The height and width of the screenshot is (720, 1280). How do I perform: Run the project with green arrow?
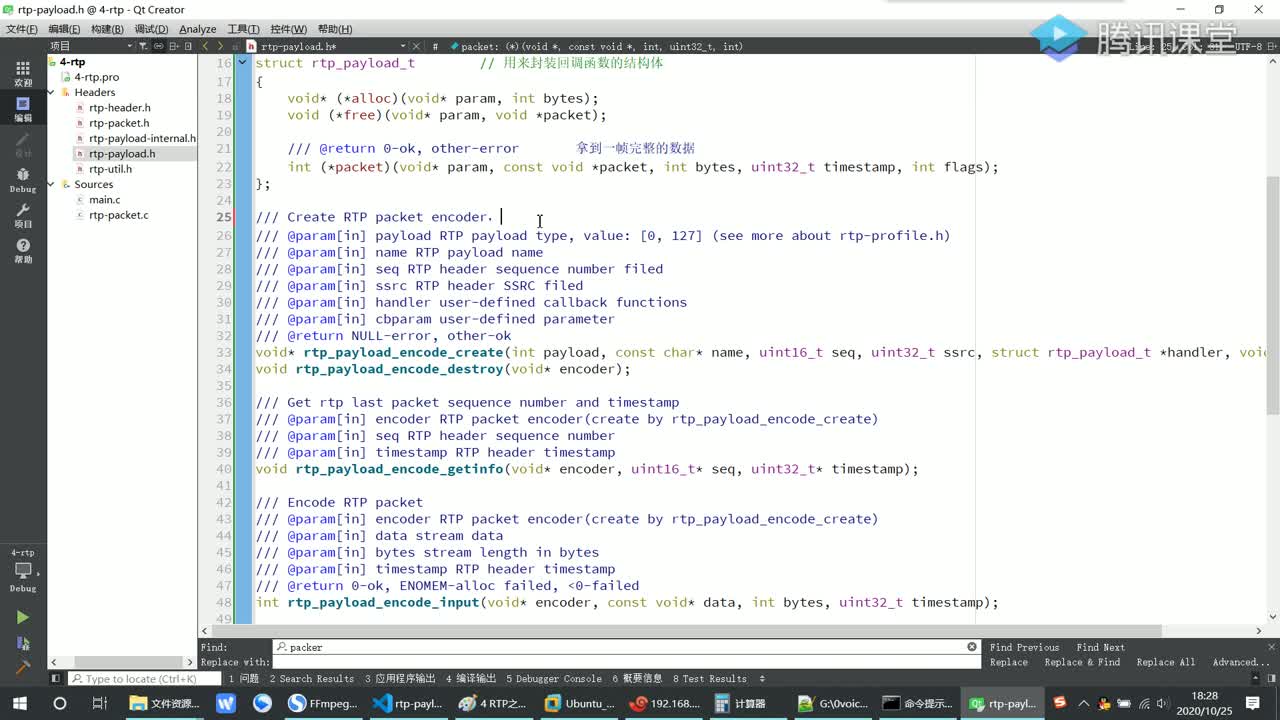tap(22, 617)
